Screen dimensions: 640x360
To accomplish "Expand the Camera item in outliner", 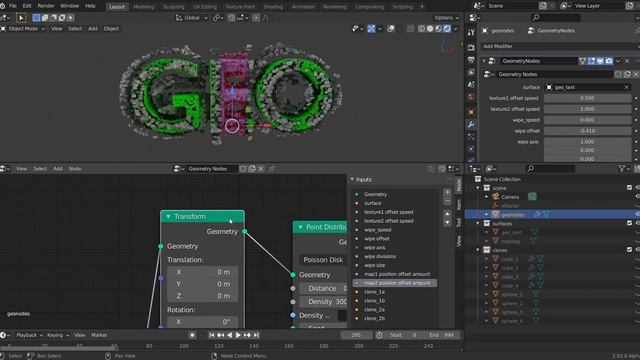I will click(x=487, y=197).
